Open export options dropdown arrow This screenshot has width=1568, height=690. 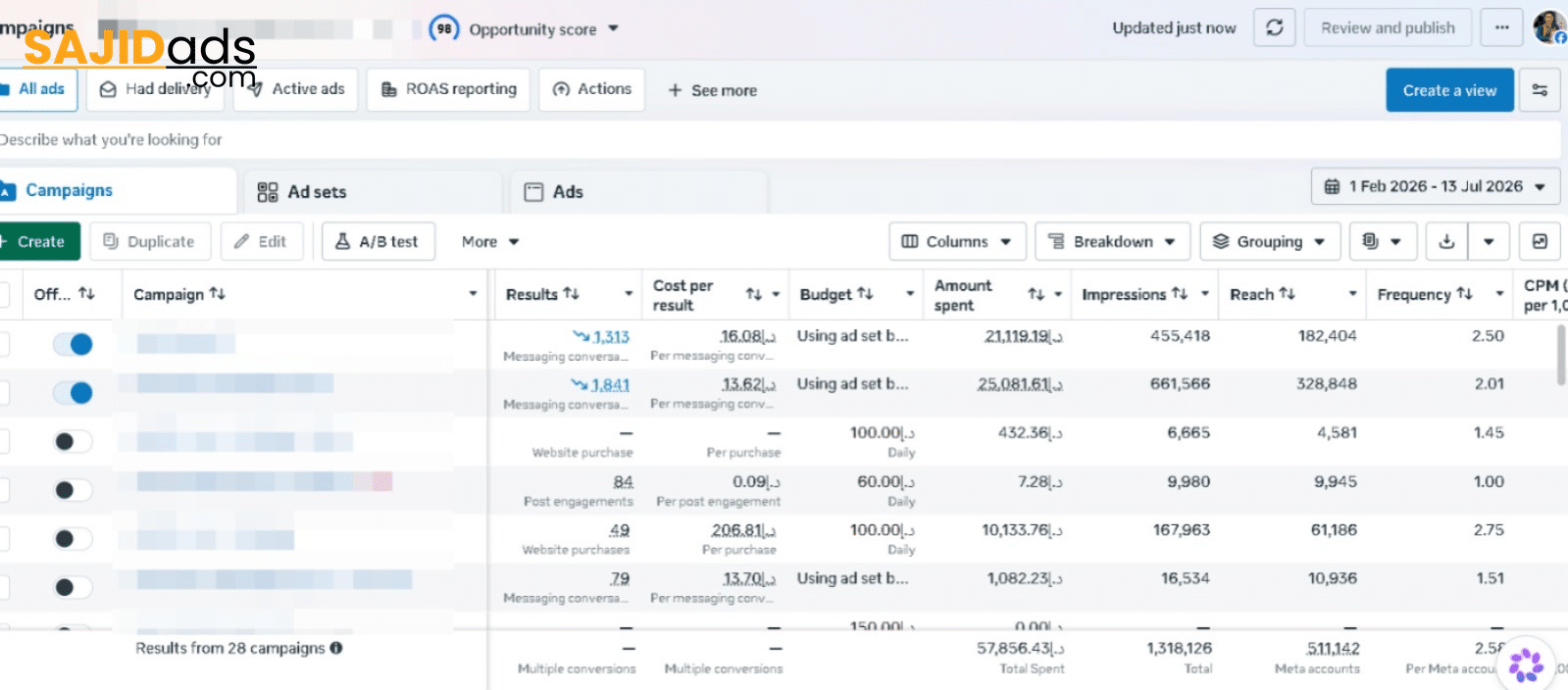1489,241
